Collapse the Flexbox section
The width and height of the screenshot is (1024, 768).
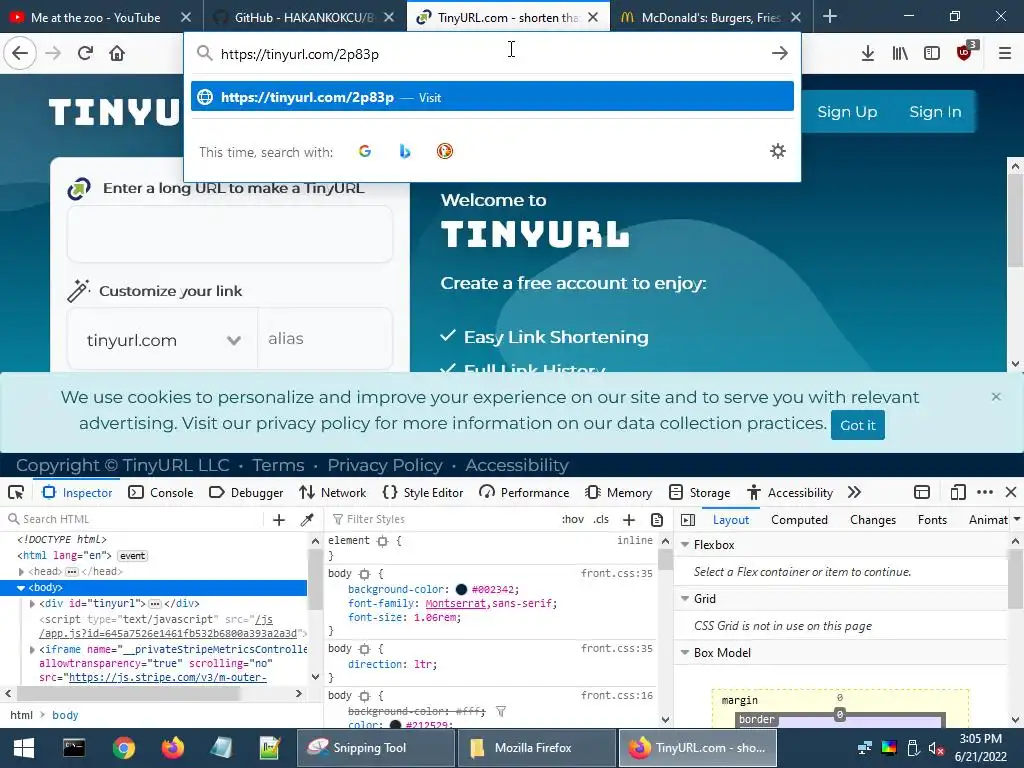point(685,545)
